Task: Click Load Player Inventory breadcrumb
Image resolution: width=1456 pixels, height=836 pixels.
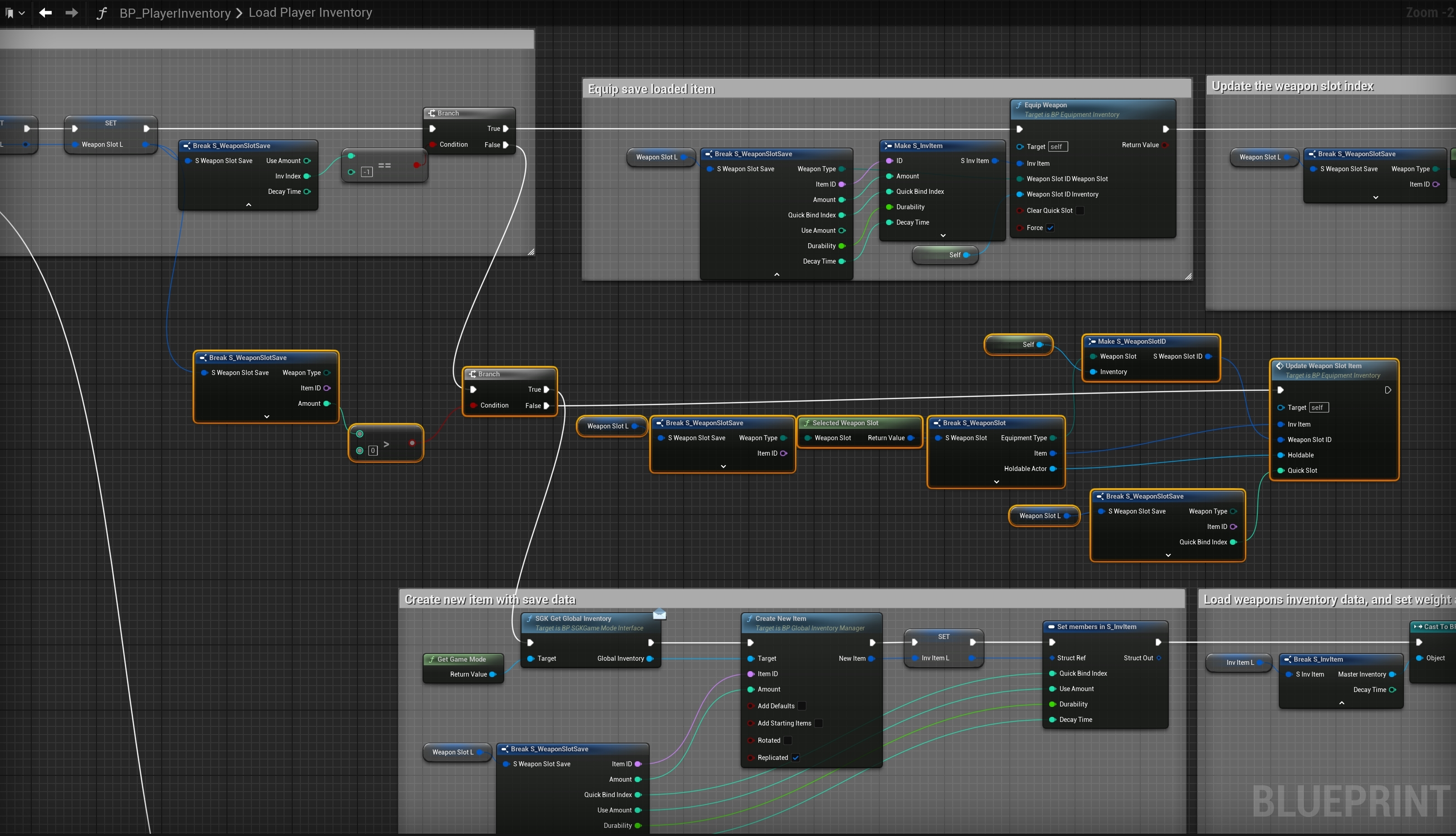Action: coord(310,13)
